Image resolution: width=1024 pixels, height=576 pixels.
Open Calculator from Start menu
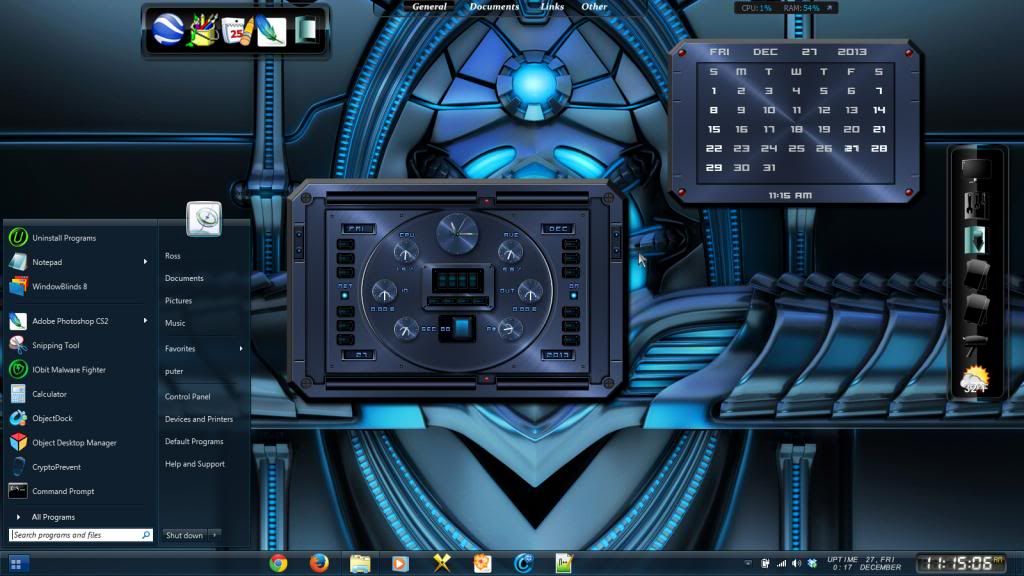(49, 394)
